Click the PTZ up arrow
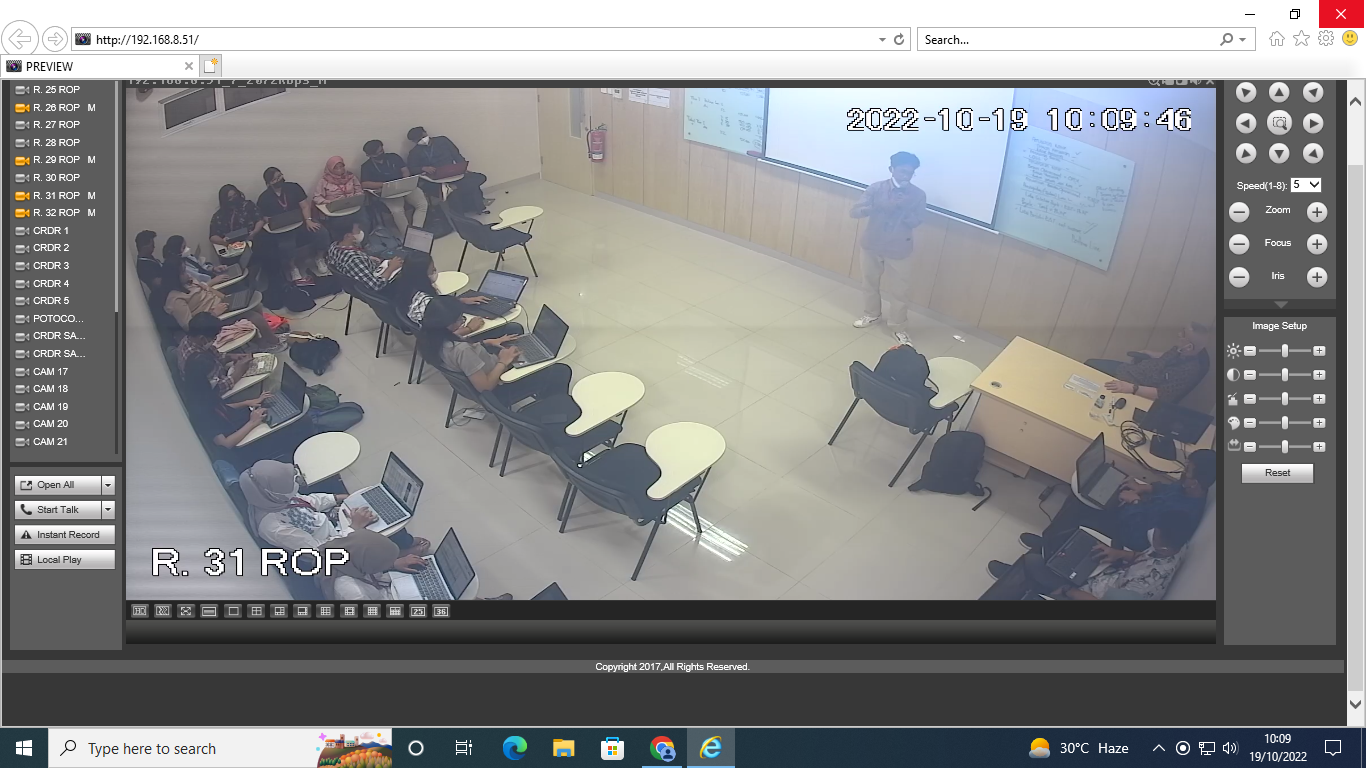 1279,92
